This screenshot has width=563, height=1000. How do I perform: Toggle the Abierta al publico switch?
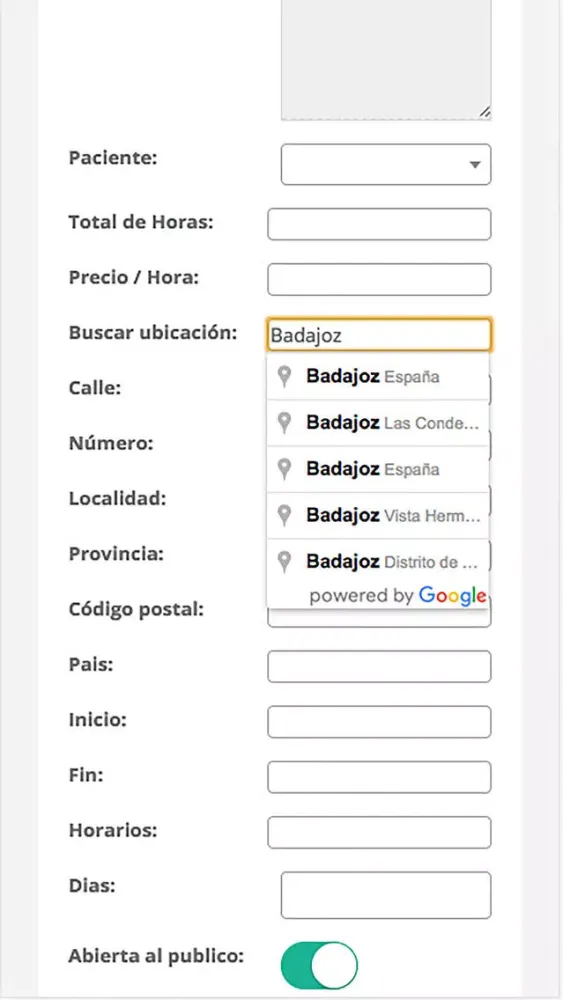[x=319, y=965]
